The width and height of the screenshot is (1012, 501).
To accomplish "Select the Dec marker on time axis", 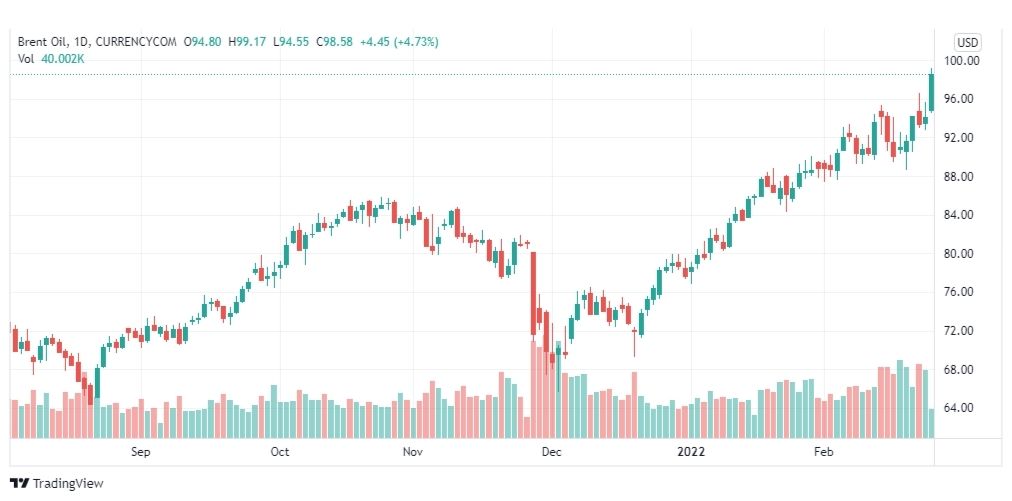I will [x=552, y=452].
